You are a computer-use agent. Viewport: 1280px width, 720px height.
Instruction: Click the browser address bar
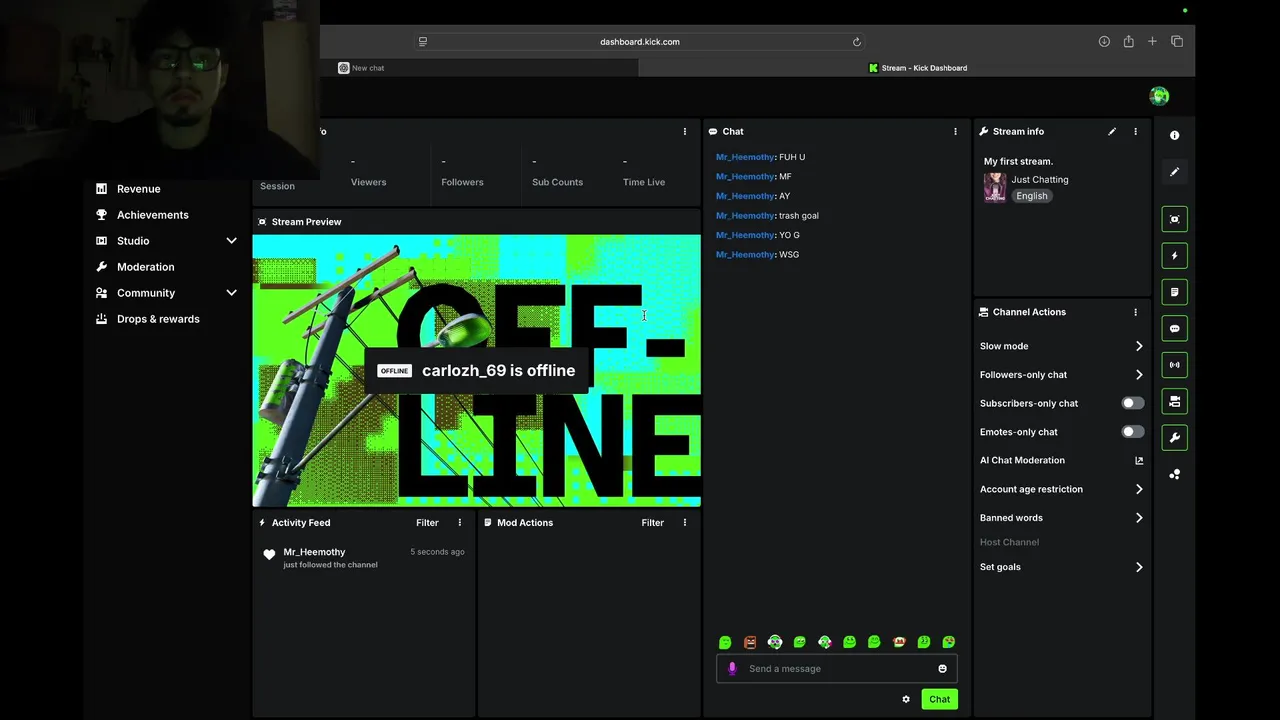pos(640,42)
